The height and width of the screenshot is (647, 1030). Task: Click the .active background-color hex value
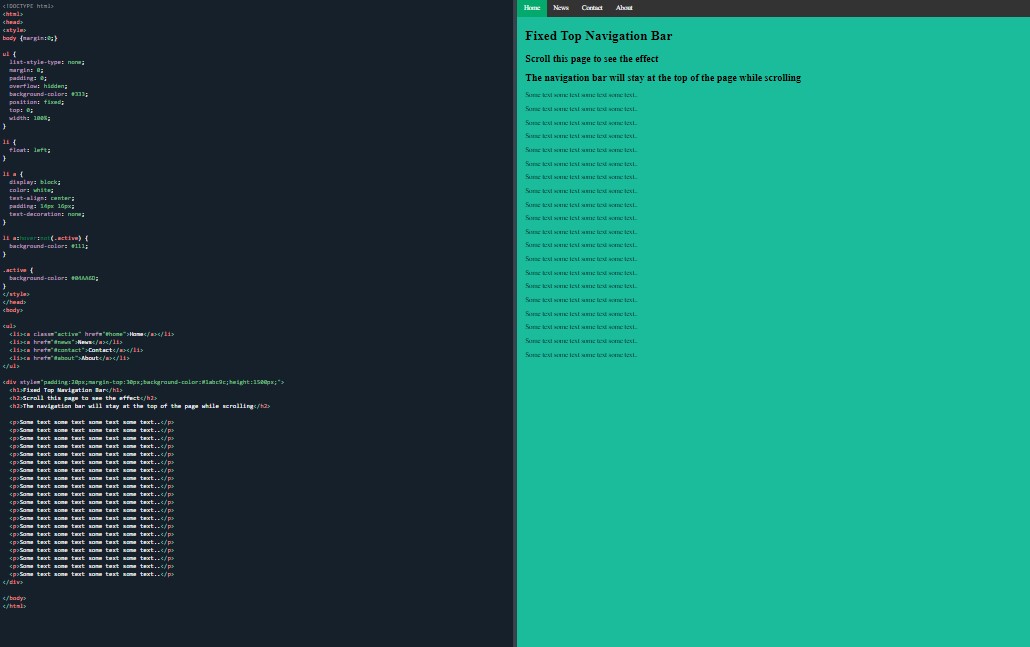click(84, 278)
